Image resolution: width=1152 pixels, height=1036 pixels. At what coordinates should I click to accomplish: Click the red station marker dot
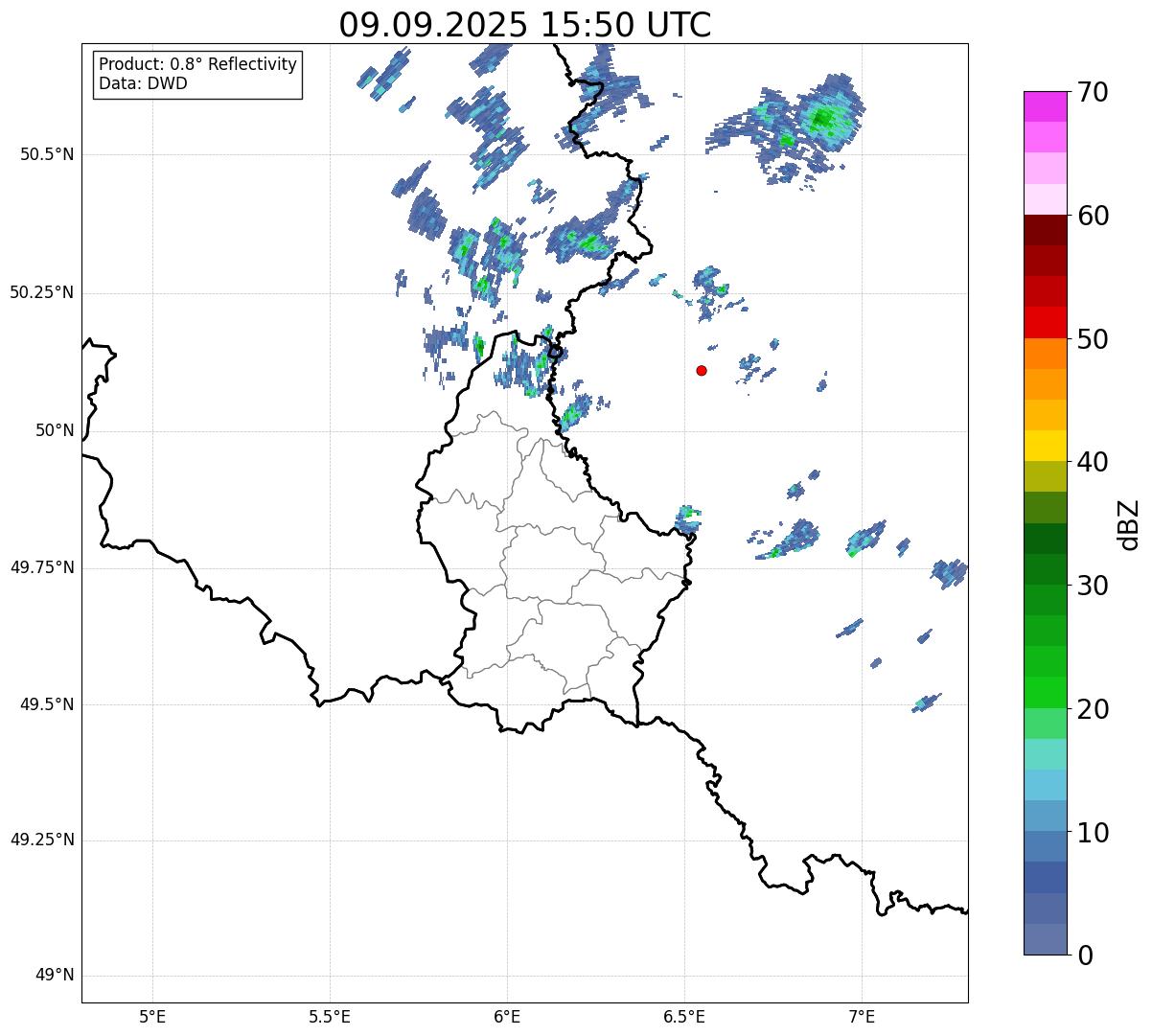coord(702,371)
